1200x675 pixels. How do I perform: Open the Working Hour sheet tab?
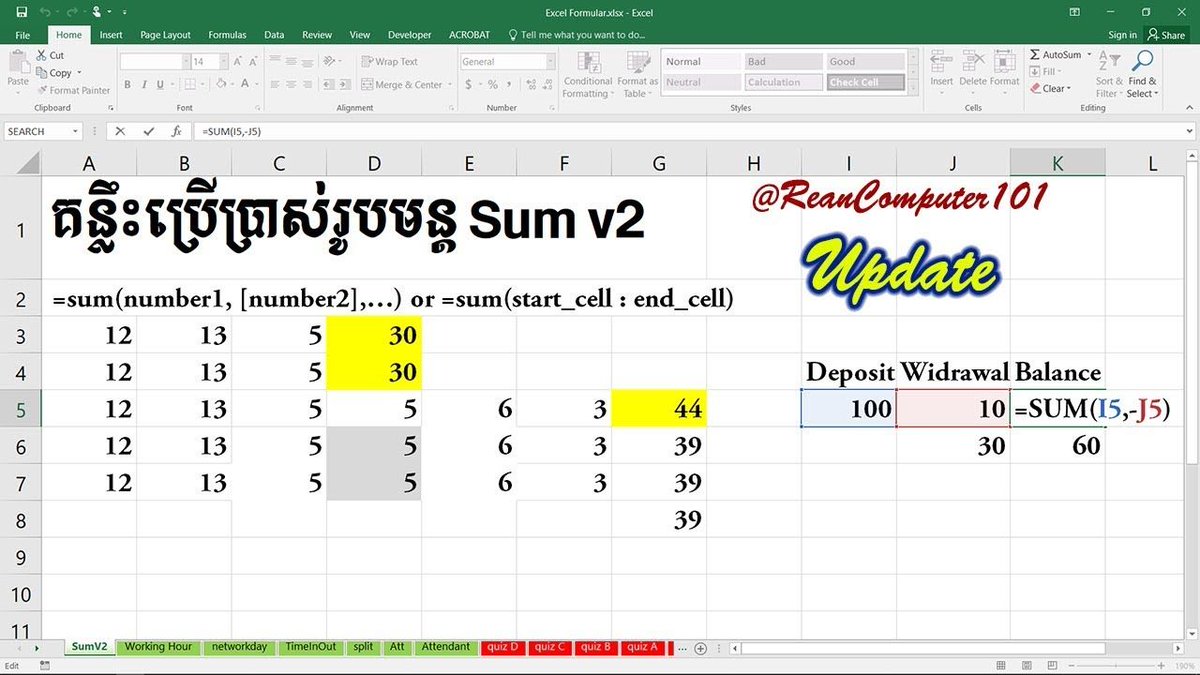[x=157, y=647]
